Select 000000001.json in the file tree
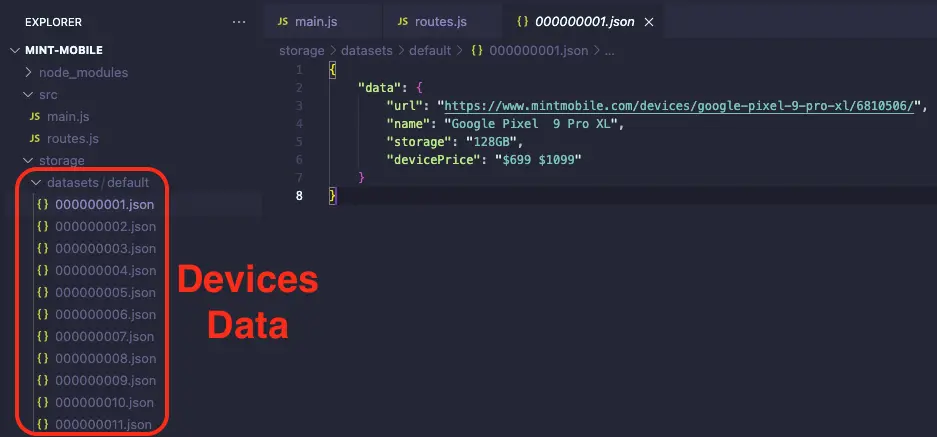Image resolution: width=937 pixels, height=437 pixels. point(105,204)
